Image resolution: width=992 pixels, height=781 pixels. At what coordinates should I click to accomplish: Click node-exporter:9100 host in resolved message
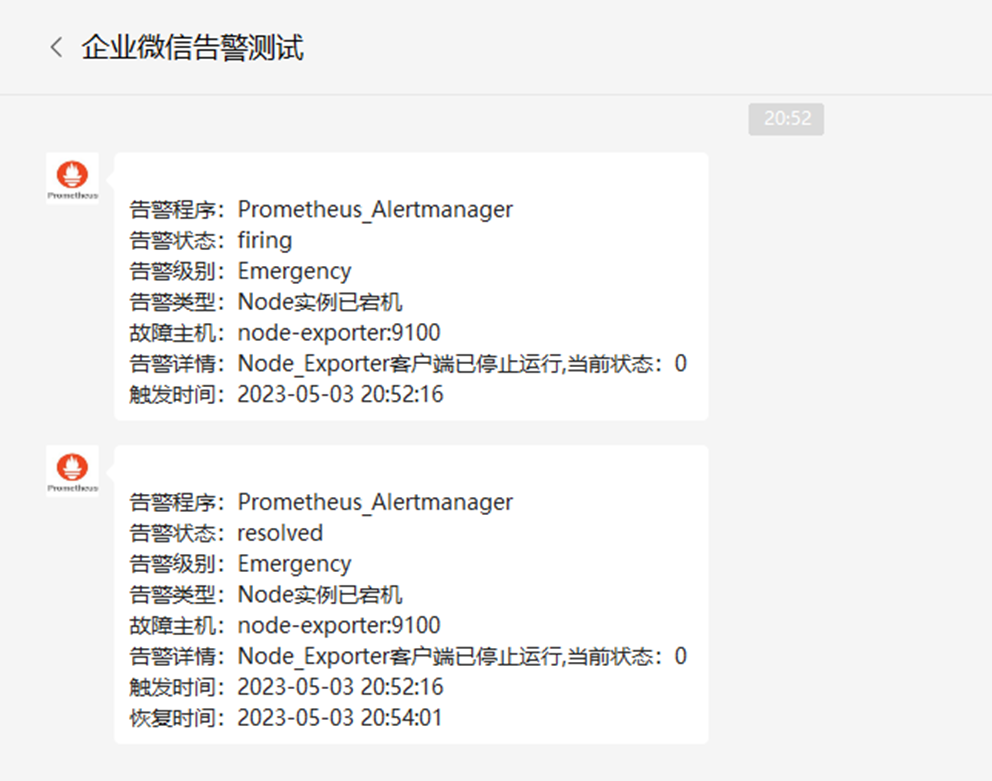click(x=339, y=625)
